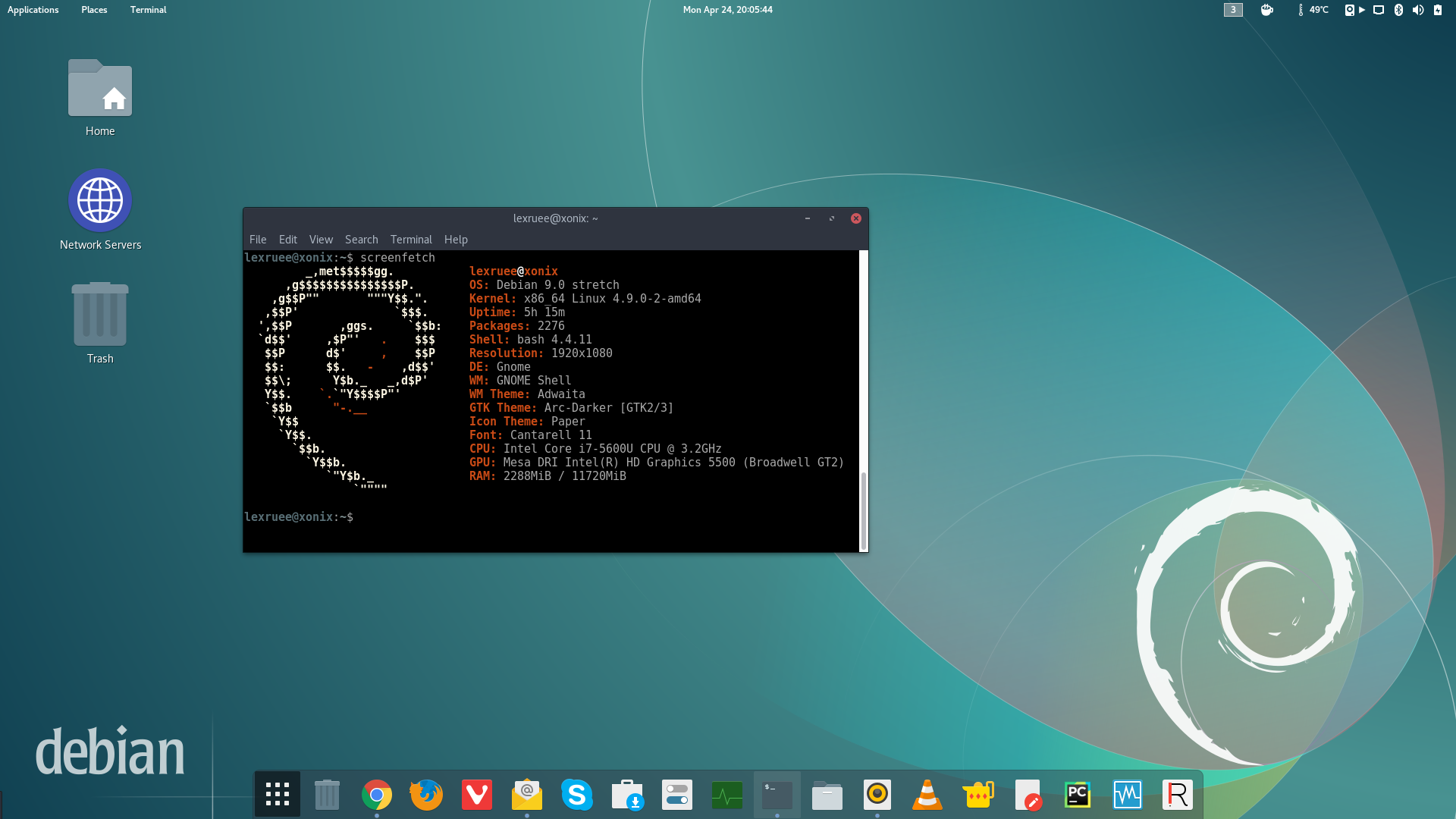Open Firefox from the dock

(x=426, y=794)
